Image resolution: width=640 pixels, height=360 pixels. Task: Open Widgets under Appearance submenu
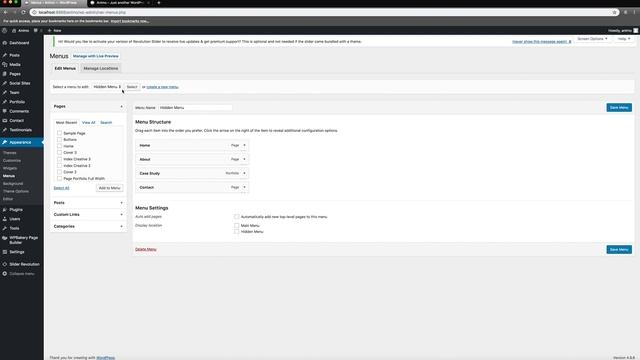pos(10,168)
